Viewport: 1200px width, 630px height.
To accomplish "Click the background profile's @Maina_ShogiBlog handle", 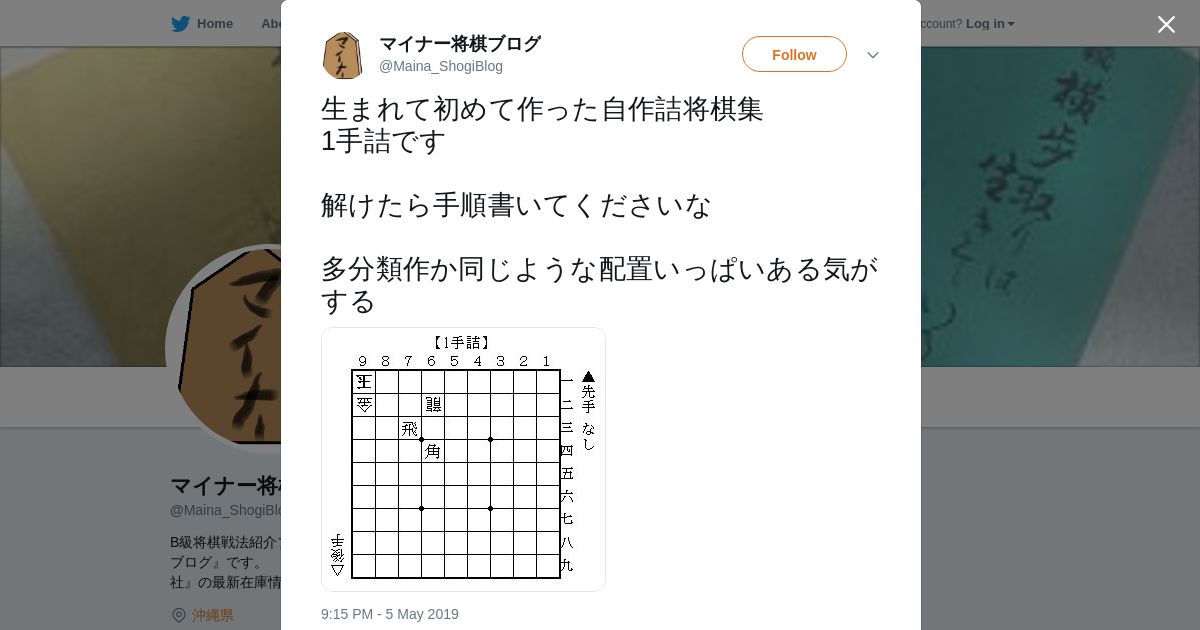I will click(225, 510).
